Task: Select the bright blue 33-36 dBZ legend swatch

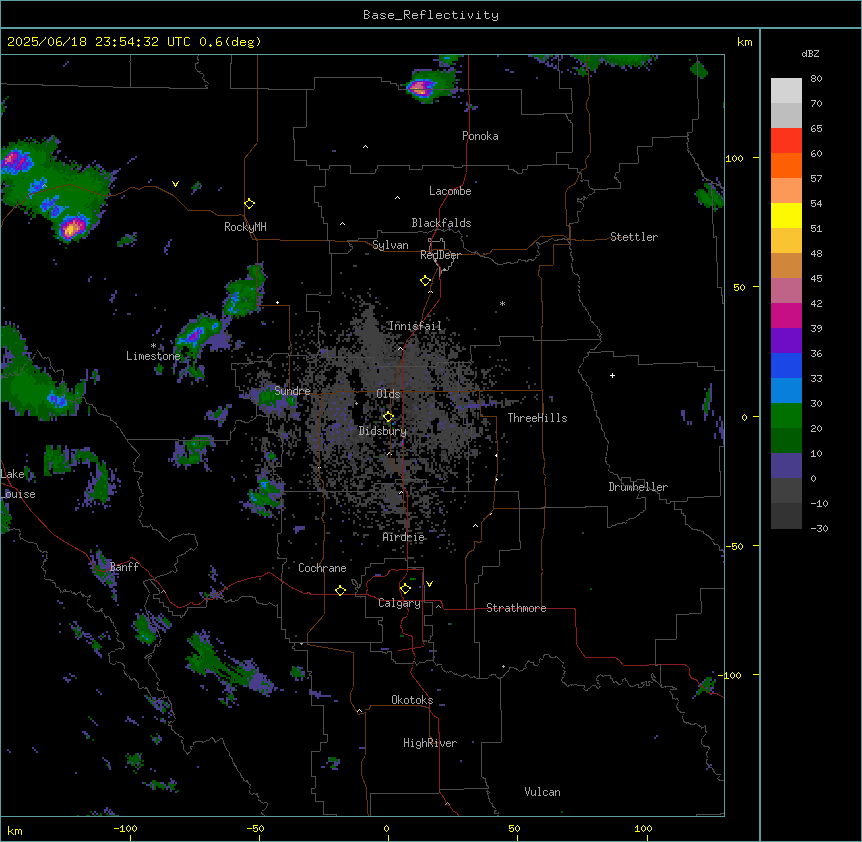Action: click(786, 365)
